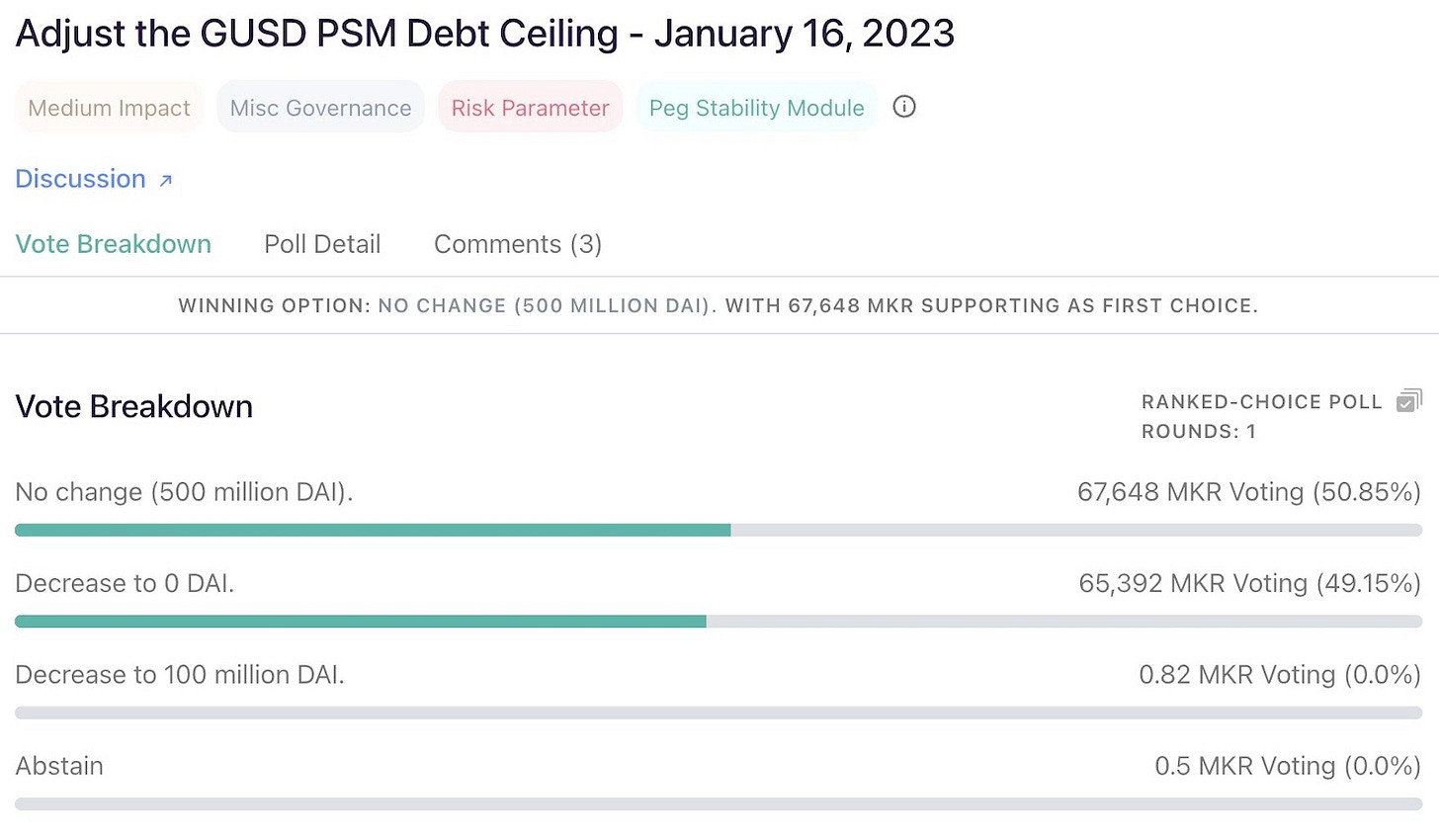This screenshot has width=1439, height=840.
Task: Click the 67,648 MKR Voting (50.85%) text
Action: 1248,492
